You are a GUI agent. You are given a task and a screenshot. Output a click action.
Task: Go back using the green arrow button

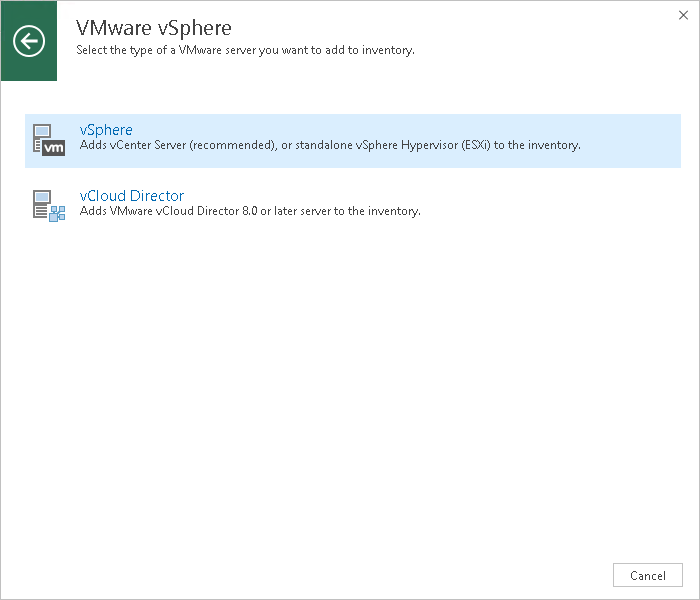coord(29,41)
